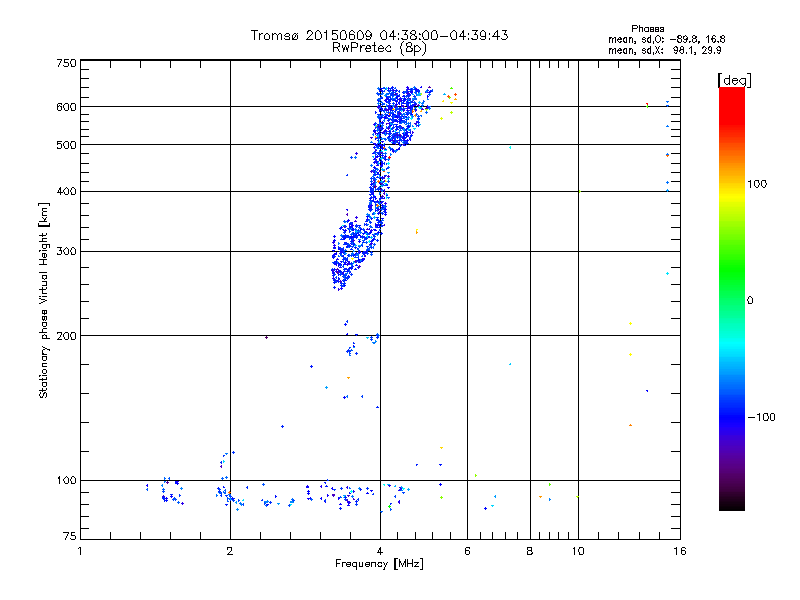Select the 'mean, sd,X: 98.1, 29.9' line
The height and width of the screenshot is (600, 800).
[x=664, y=50]
